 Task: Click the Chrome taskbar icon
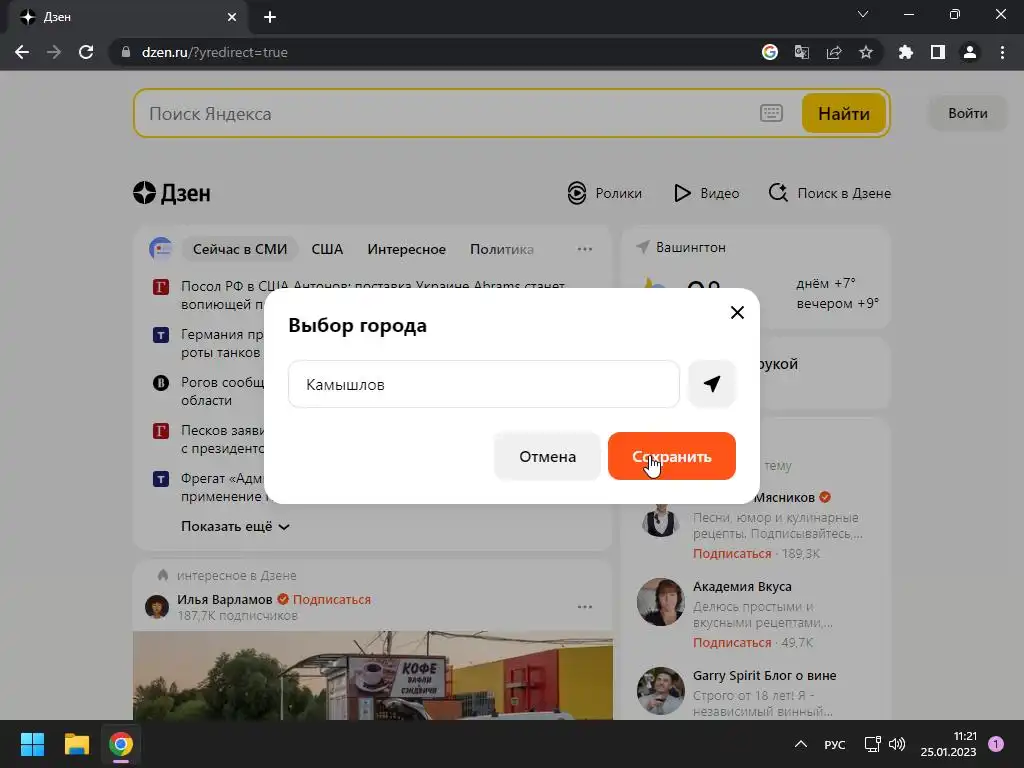(121, 744)
